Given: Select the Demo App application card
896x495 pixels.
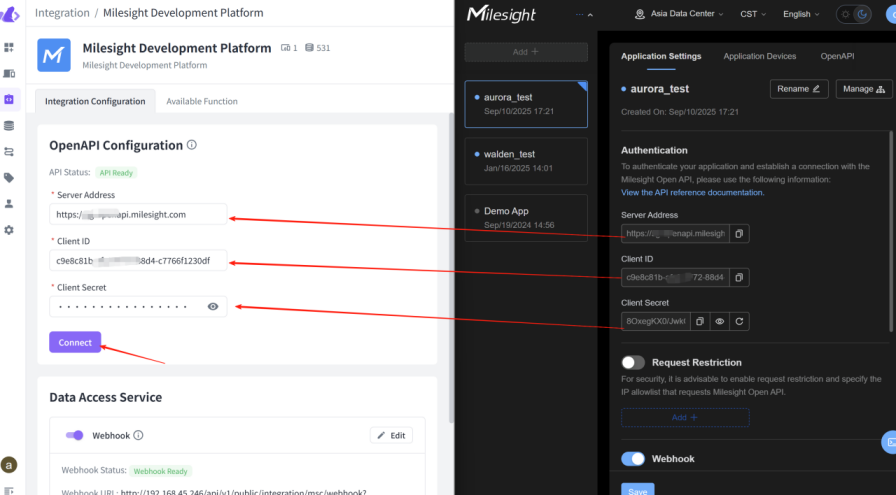Looking at the screenshot, I should [526, 218].
